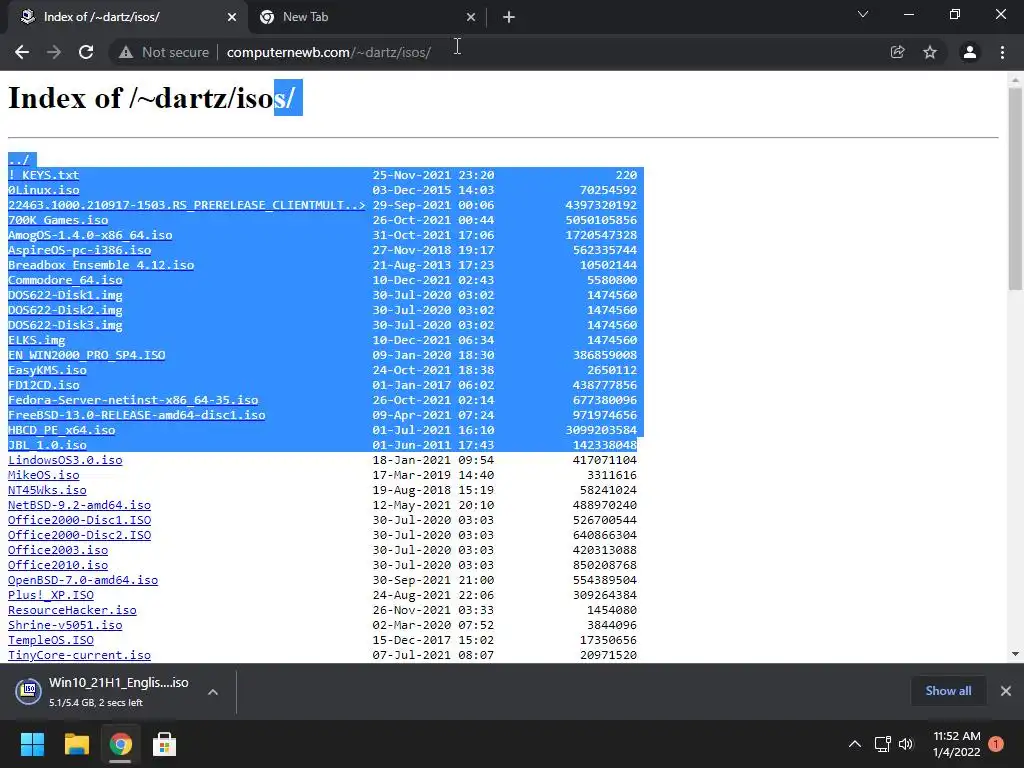The width and height of the screenshot is (1024, 768).
Task: Download 700K_Games.iso
Action: [58, 220]
